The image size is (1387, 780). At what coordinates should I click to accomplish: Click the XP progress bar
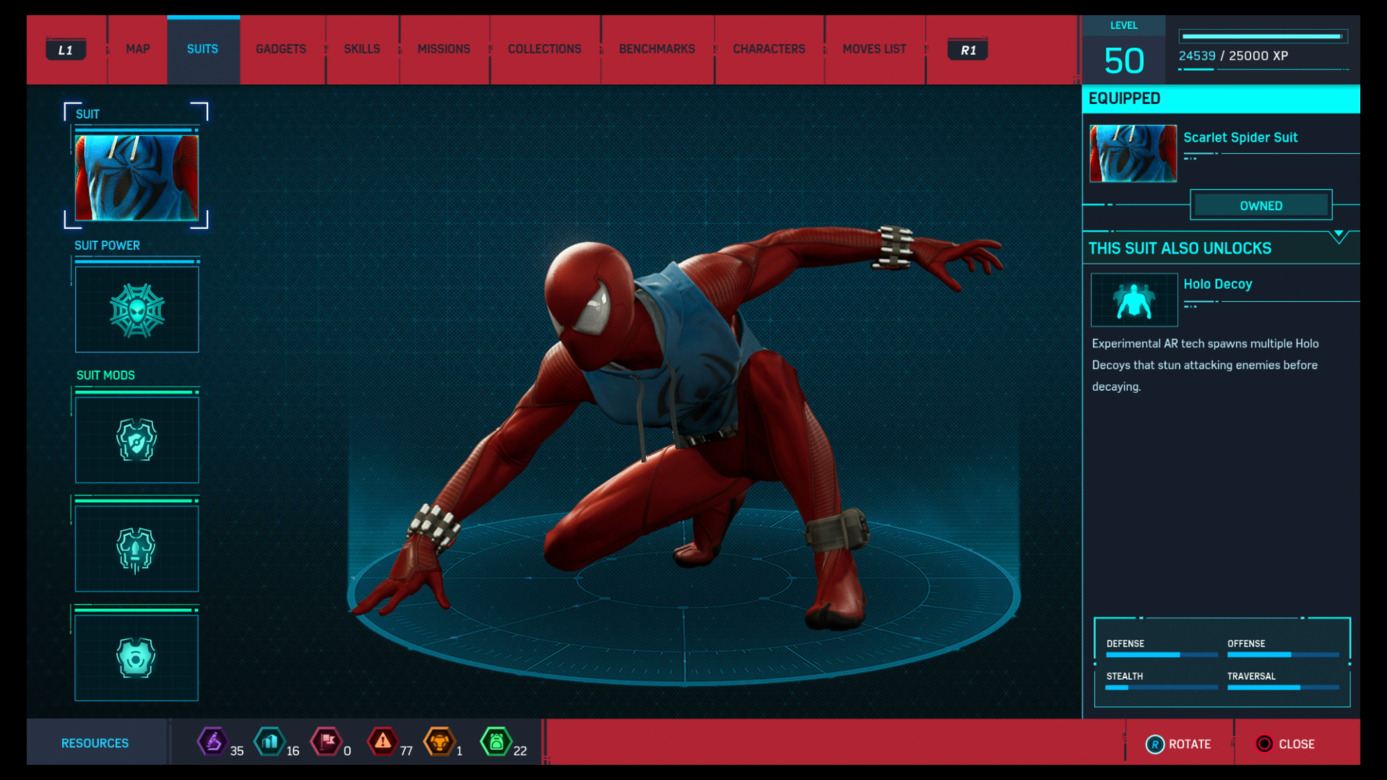coord(1263,37)
